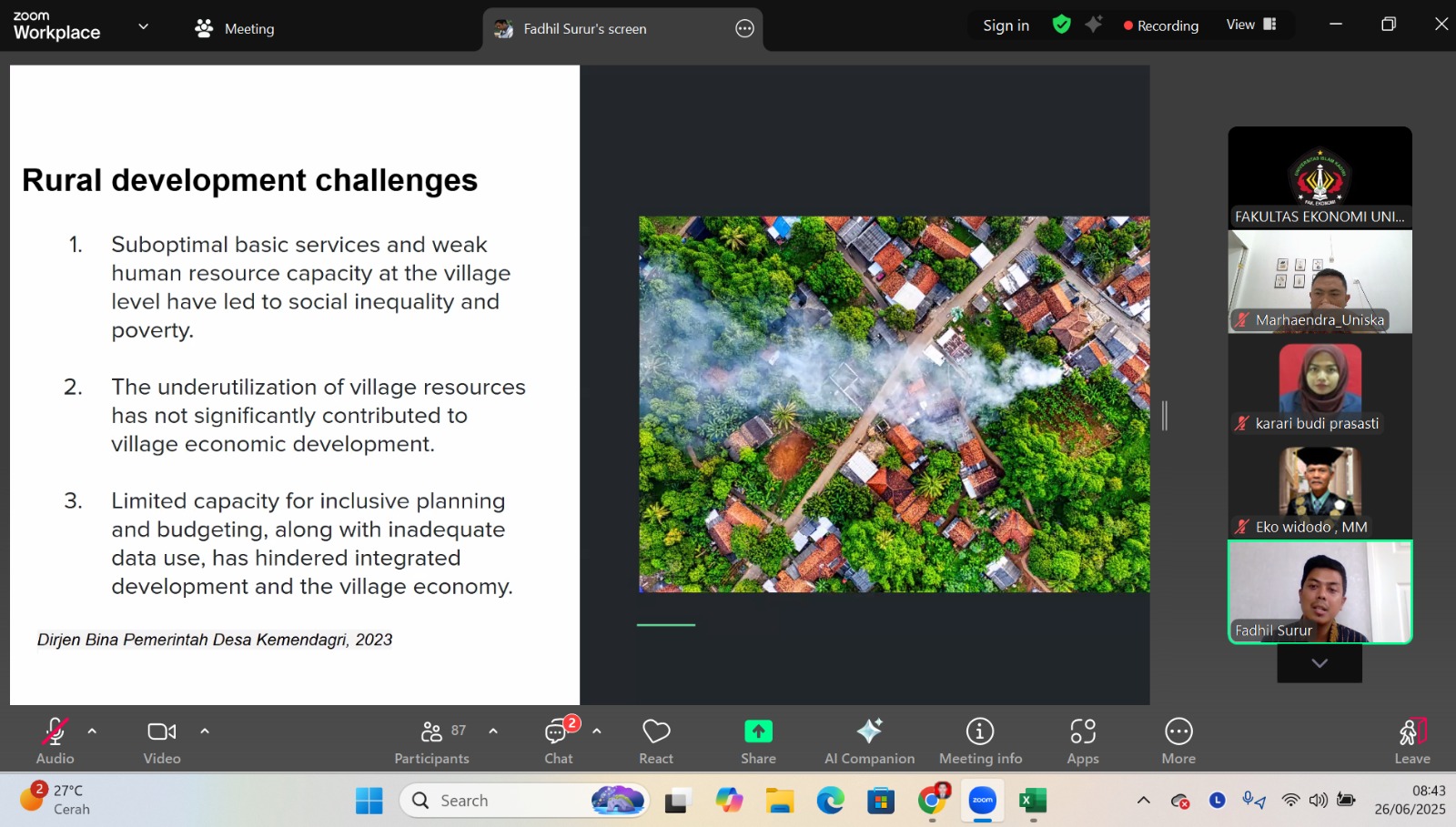Screen dimensions: 1456x827
Task: Open the View layout menu
Action: (1251, 25)
